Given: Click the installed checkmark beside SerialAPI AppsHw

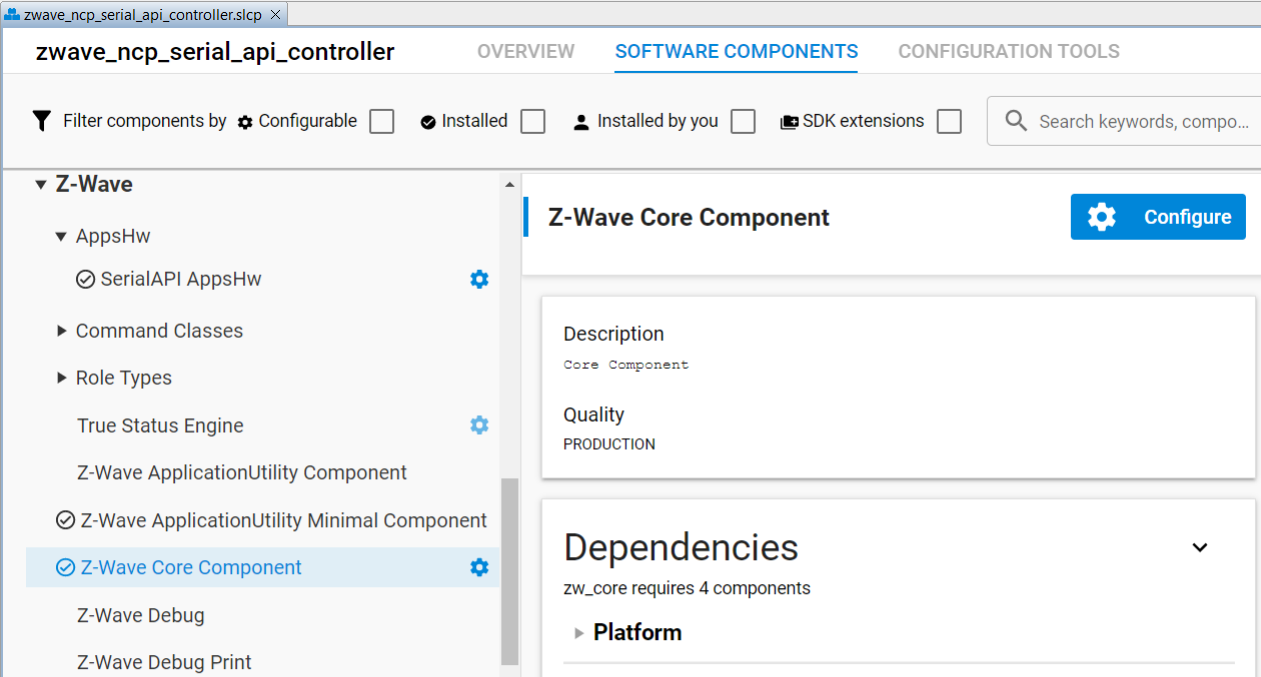Looking at the screenshot, I should [85, 279].
